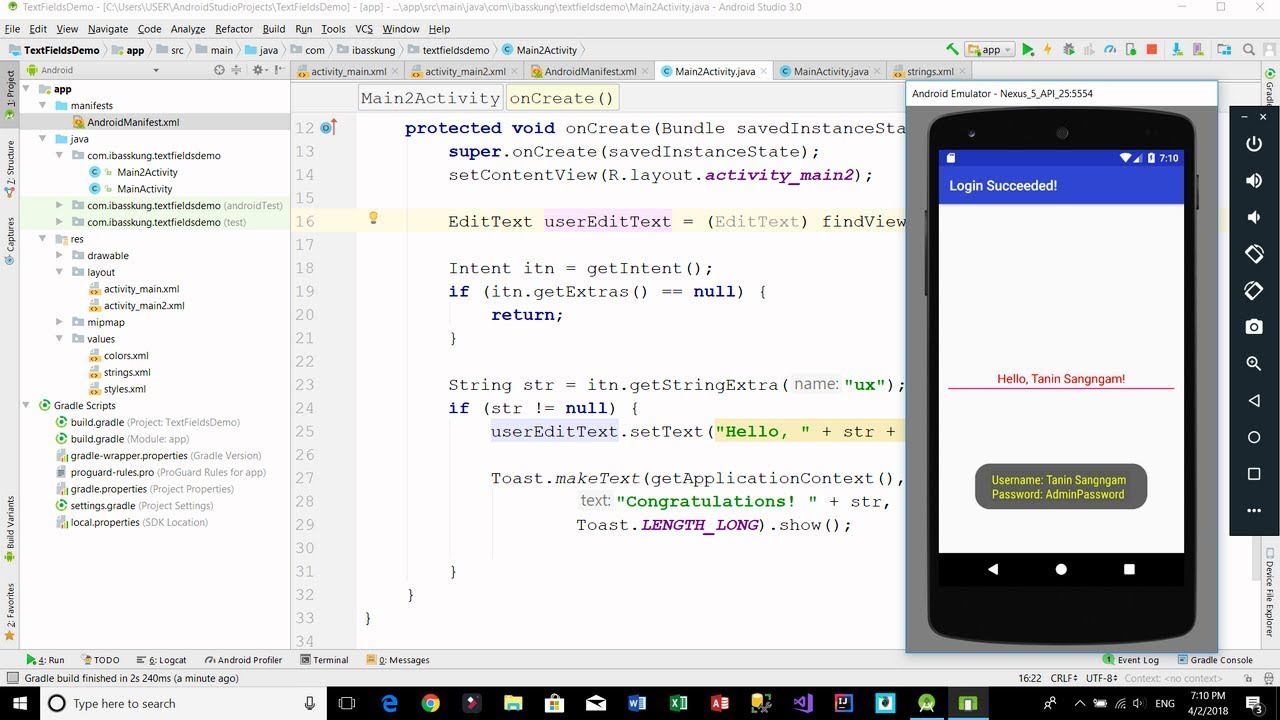Click emulator sidebar Overview square button
The height and width of the screenshot is (720, 1280).
pyautogui.click(x=1254, y=474)
